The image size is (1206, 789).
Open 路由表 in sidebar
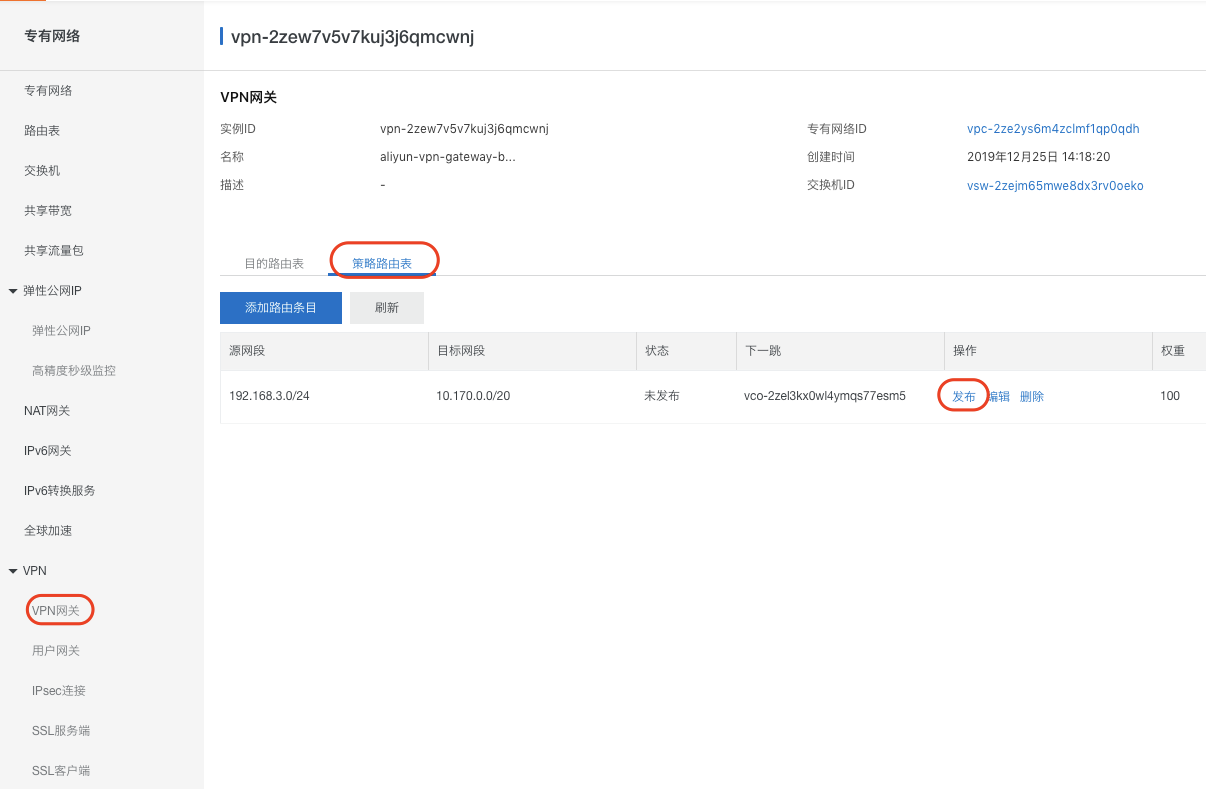42,131
